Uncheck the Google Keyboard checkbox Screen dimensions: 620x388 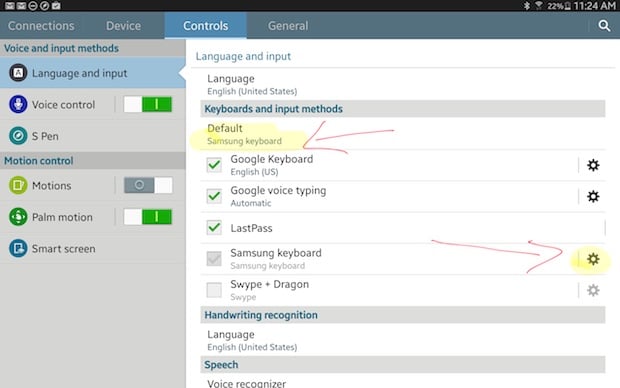pyautogui.click(x=214, y=165)
